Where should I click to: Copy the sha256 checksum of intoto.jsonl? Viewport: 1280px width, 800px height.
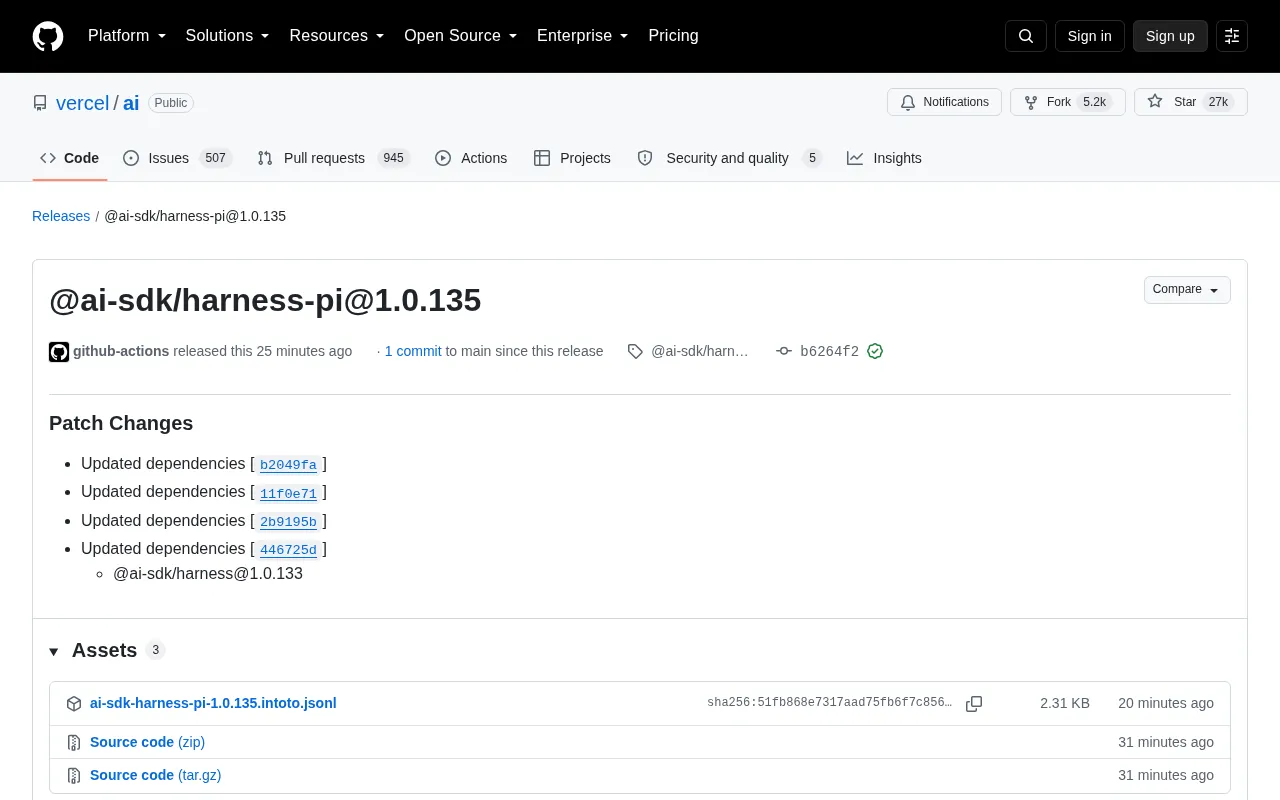tap(974, 704)
